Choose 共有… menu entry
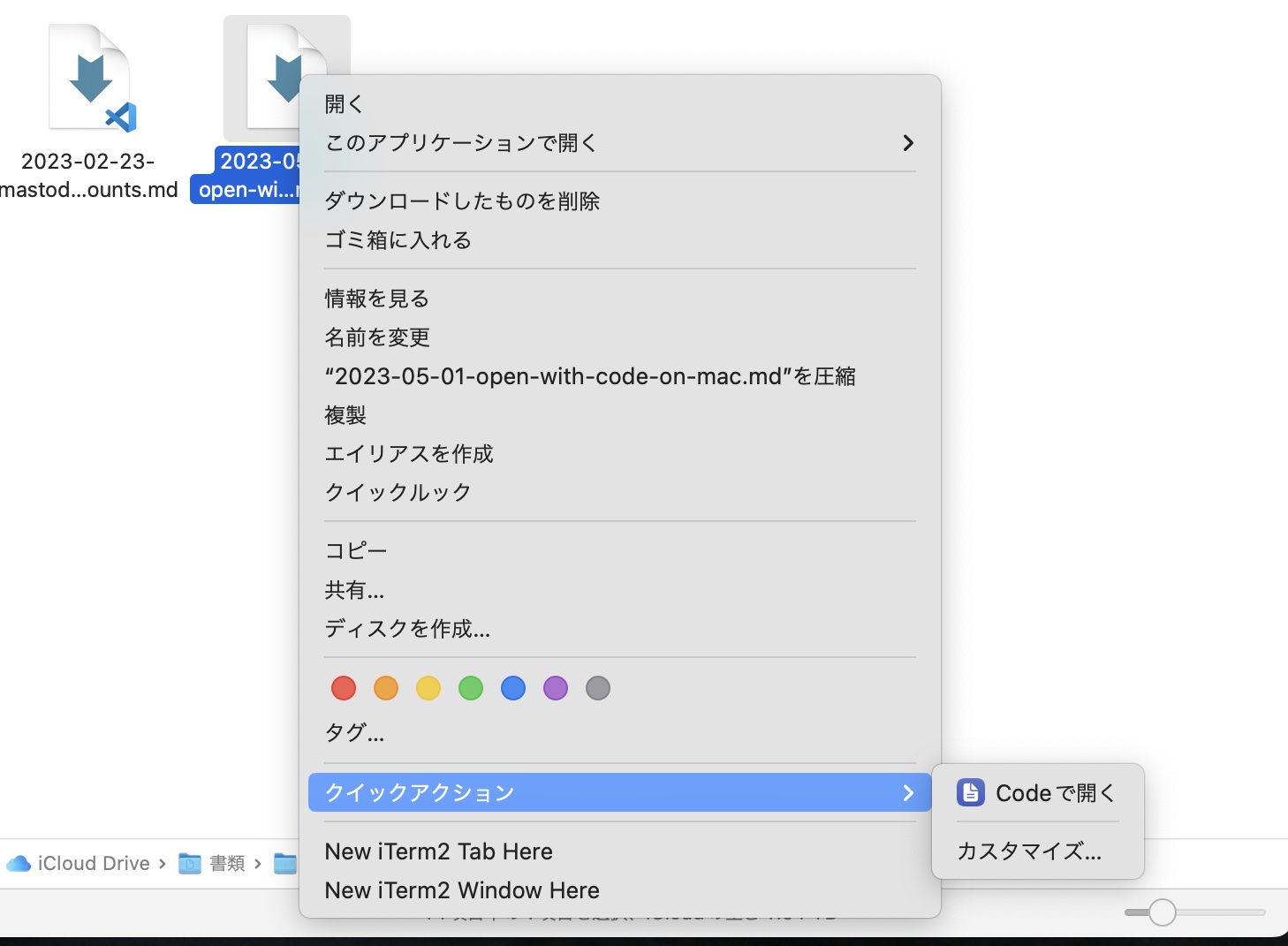The height and width of the screenshot is (946, 1288). (x=619, y=589)
